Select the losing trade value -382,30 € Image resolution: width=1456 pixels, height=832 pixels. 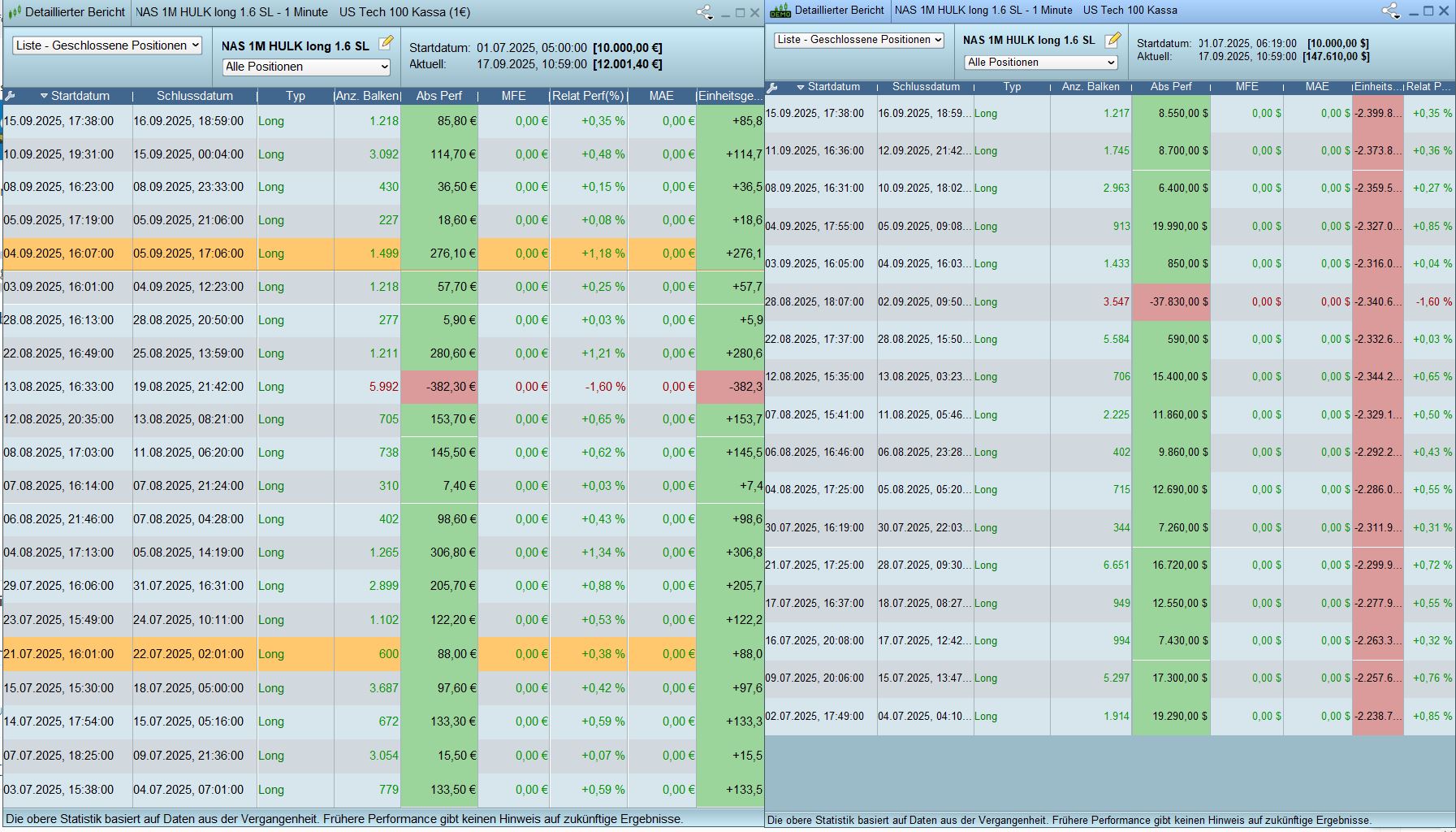pyautogui.click(x=439, y=387)
